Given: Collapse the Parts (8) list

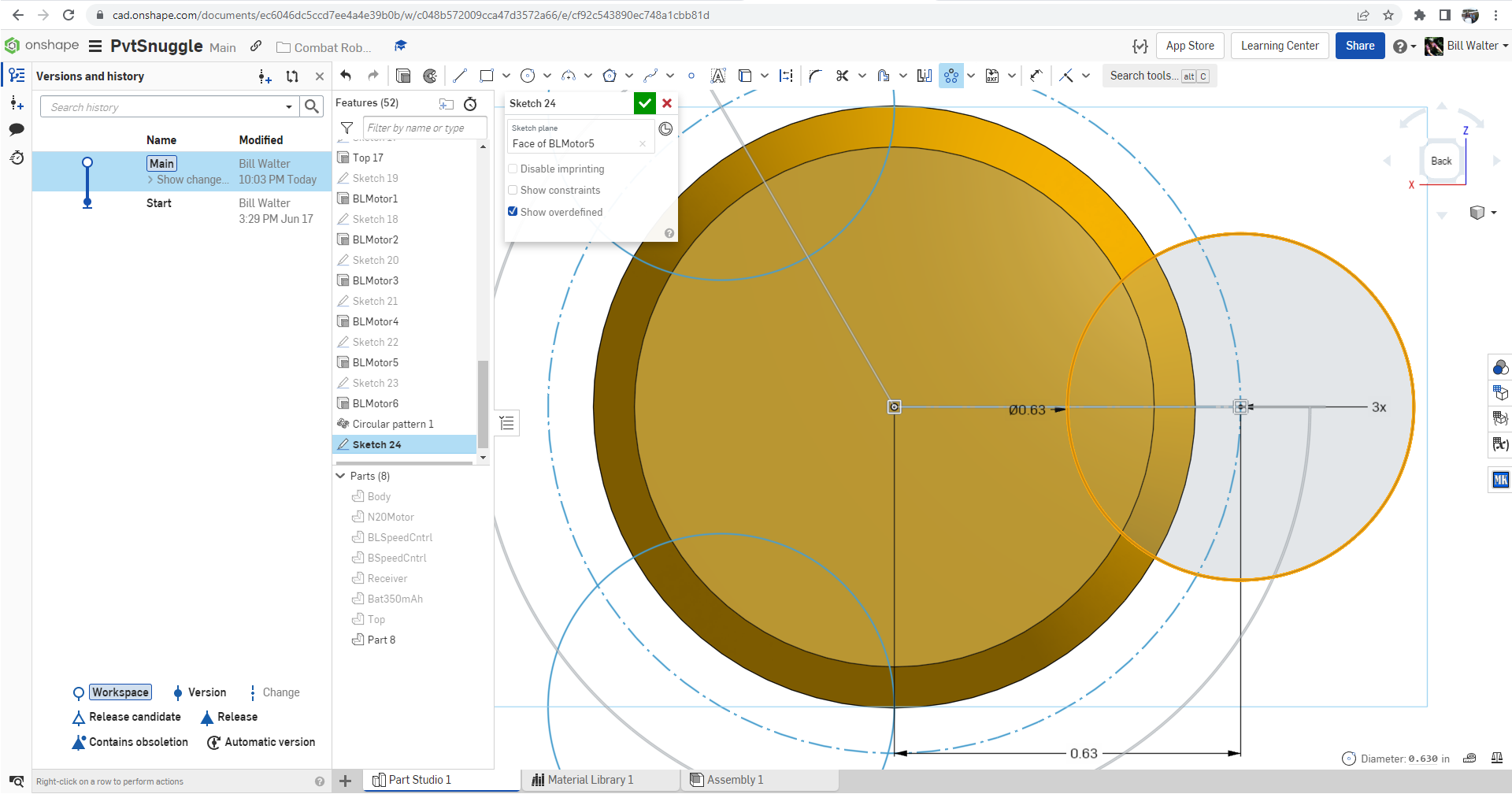Looking at the screenshot, I should coord(341,476).
